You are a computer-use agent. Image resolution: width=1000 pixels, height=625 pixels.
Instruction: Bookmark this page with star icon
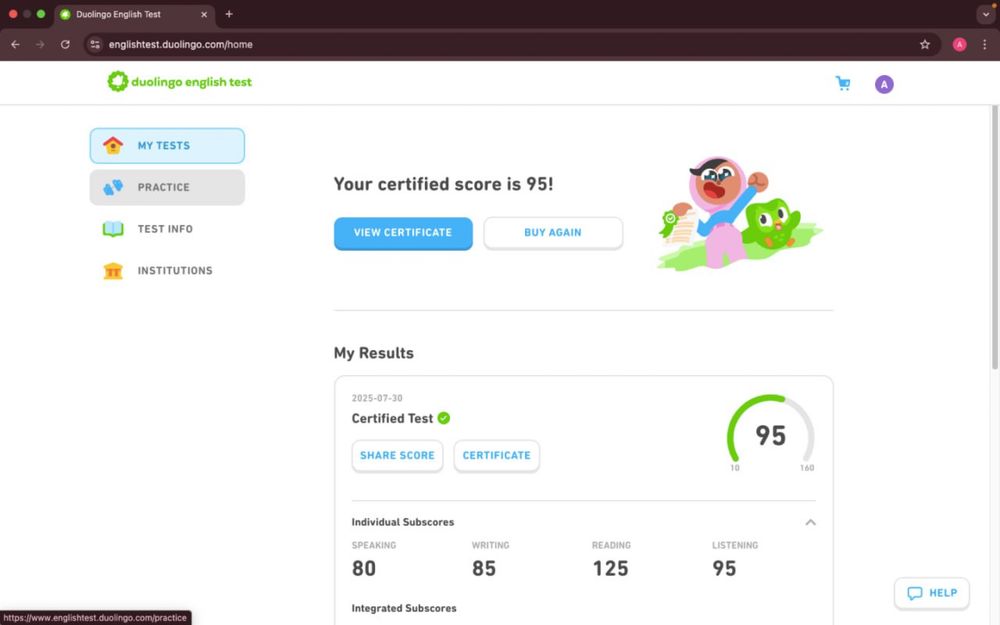[x=925, y=44]
